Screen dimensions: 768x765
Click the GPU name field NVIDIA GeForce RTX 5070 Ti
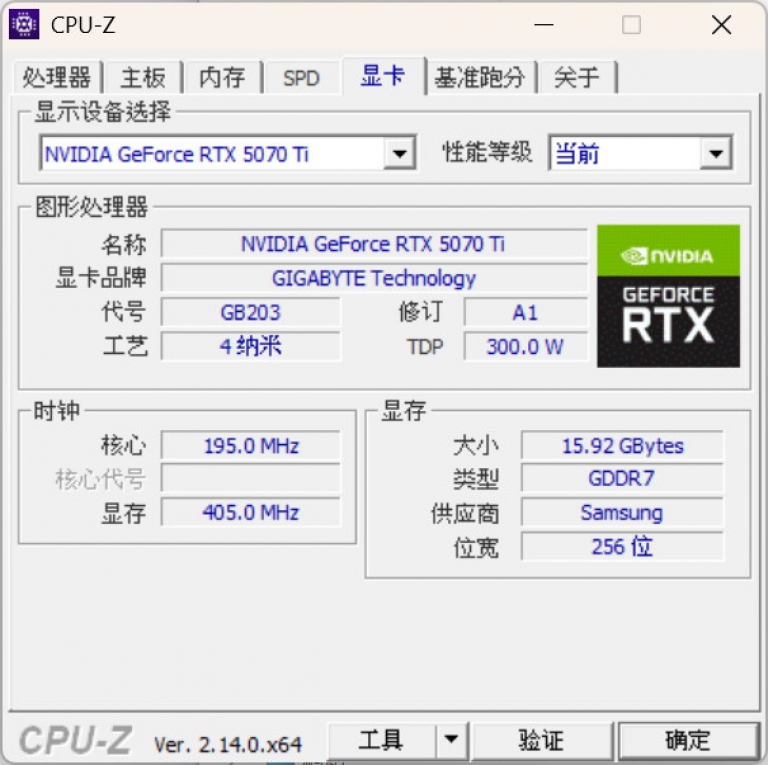point(374,243)
